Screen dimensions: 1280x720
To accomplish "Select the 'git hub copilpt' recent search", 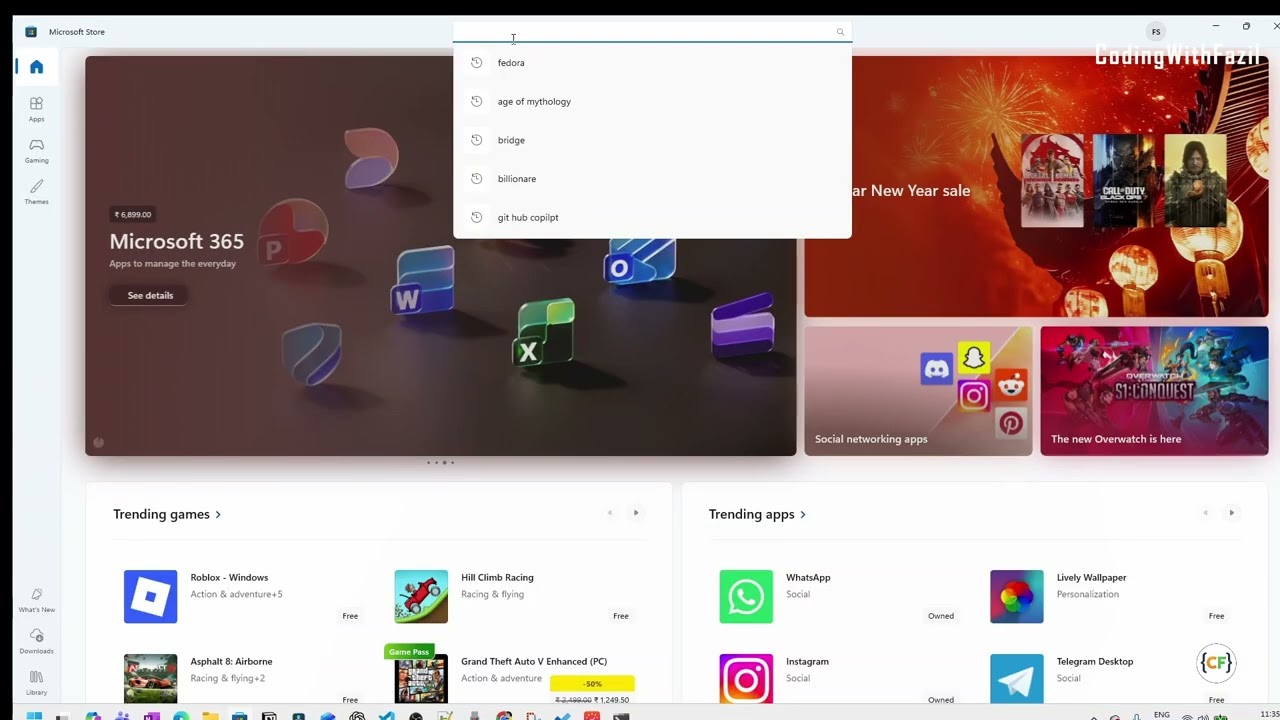I will point(652,217).
